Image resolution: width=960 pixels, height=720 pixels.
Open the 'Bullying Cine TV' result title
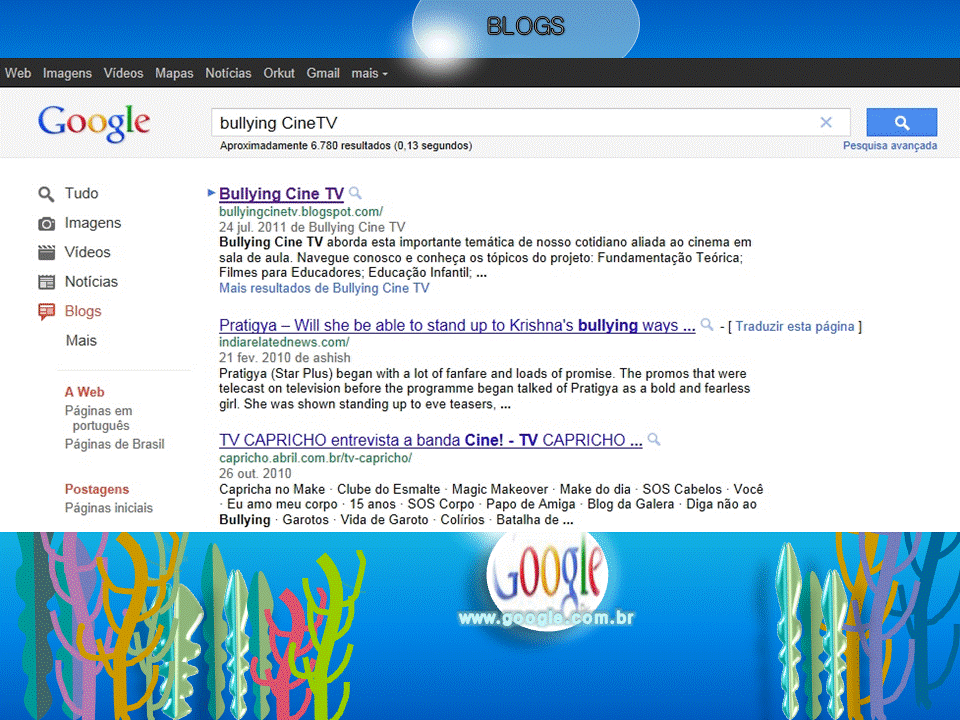(282, 194)
